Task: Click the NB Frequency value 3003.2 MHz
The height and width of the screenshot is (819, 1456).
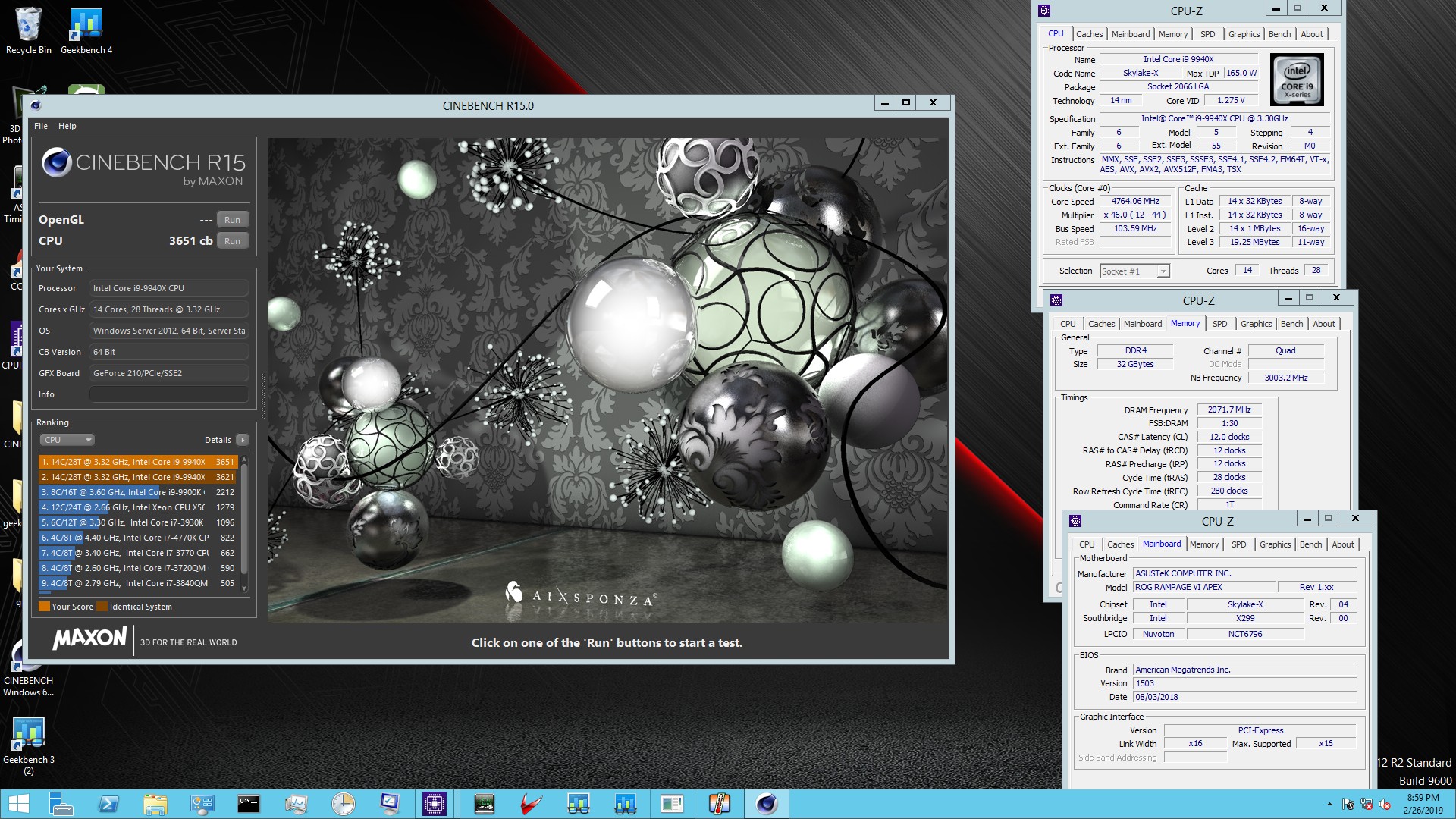Action: [x=1285, y=378]
